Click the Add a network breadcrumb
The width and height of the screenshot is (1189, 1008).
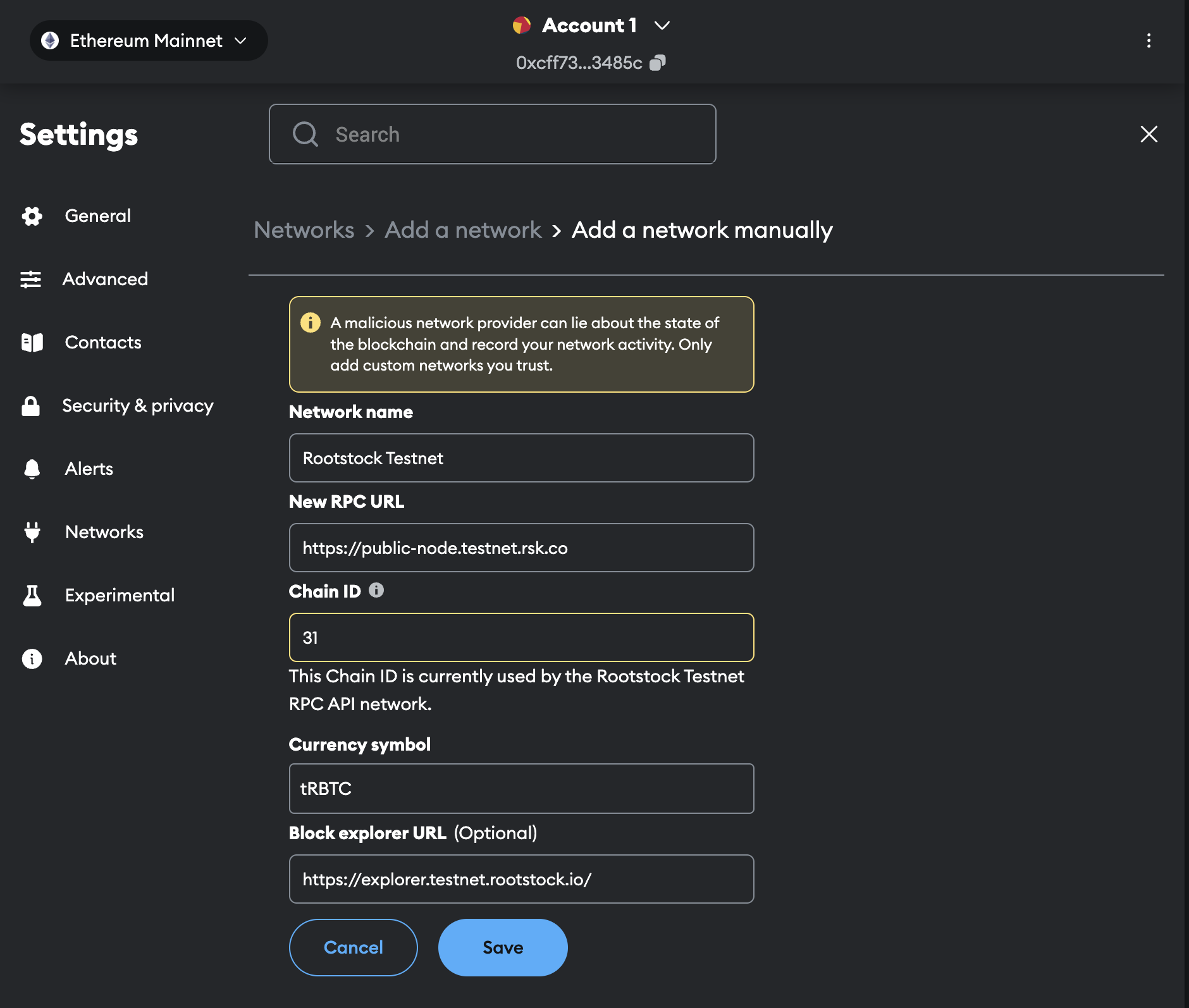tap(463, 230)
